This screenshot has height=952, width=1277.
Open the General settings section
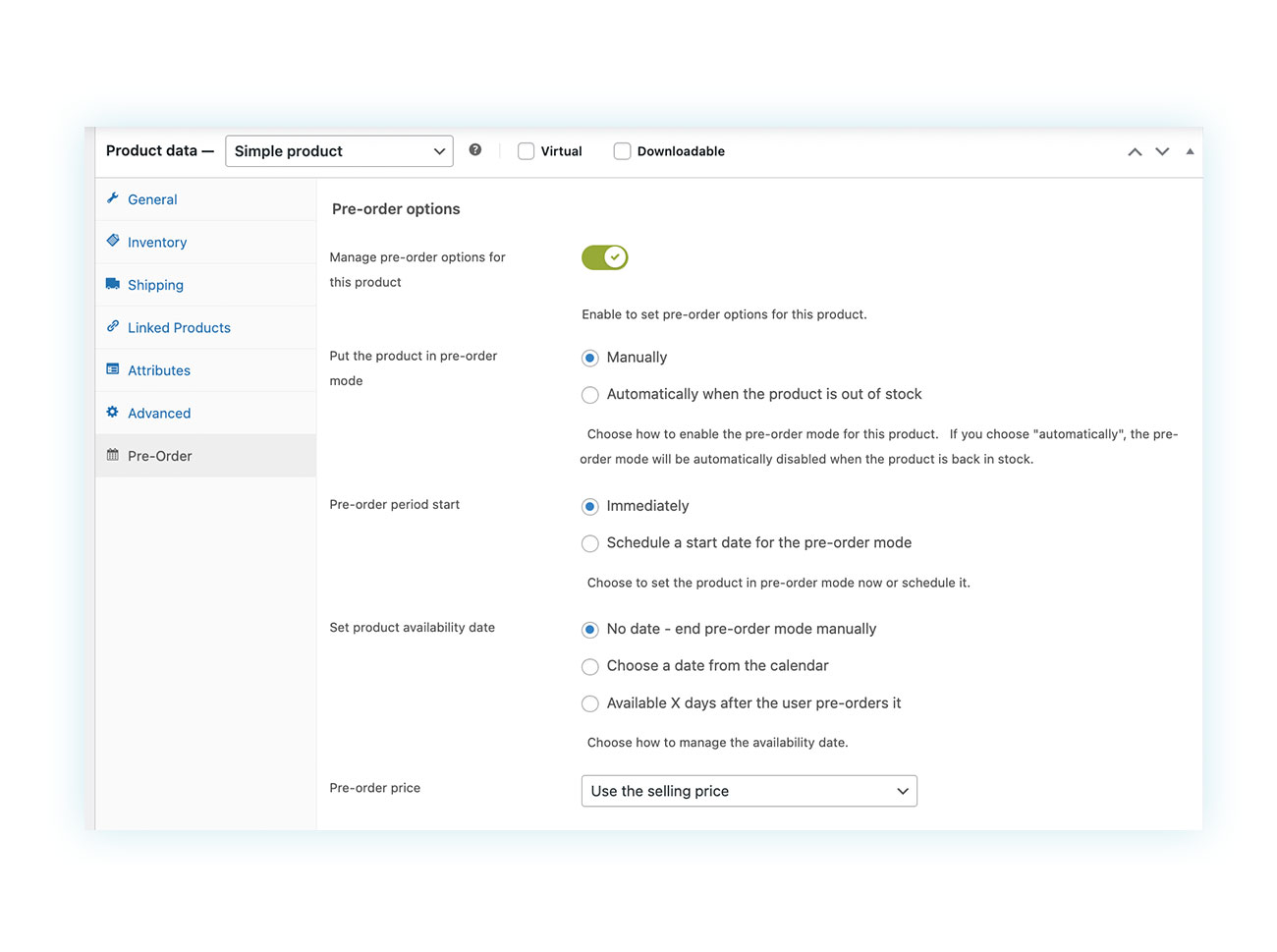tap(152, 198)
